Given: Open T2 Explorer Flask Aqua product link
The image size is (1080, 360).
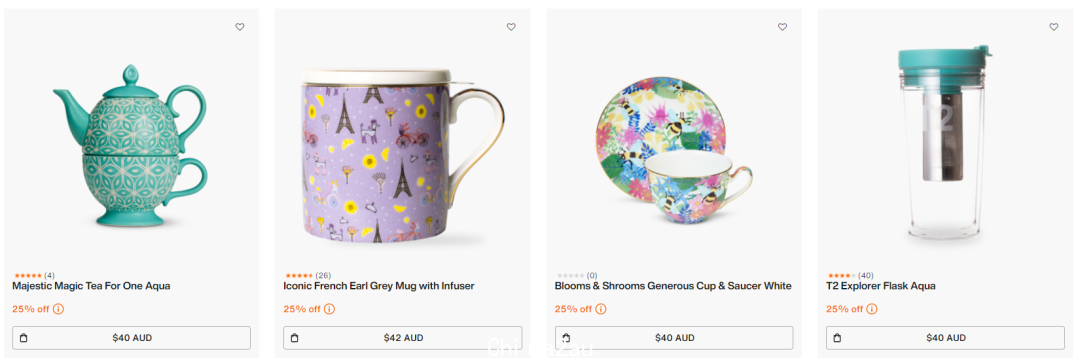Looking at the screenshot, I should pos(881,286).
